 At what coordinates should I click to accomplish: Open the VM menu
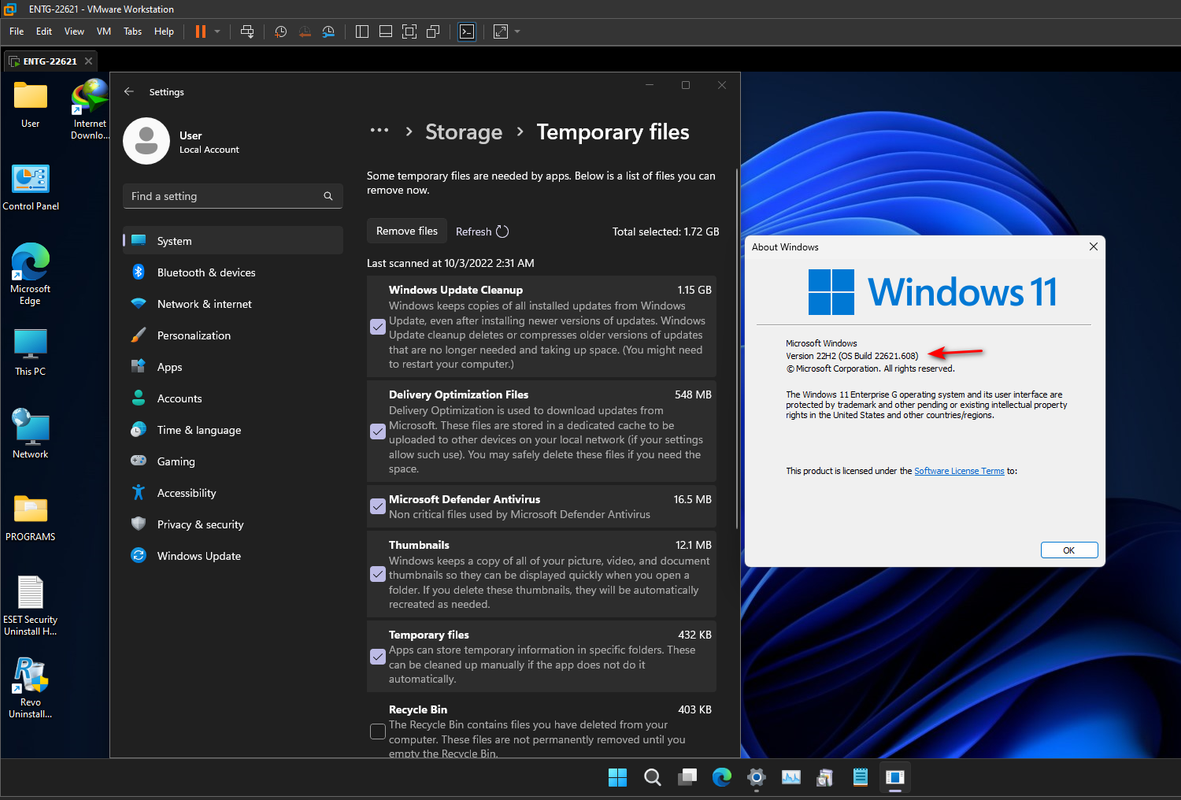point(104,32)
